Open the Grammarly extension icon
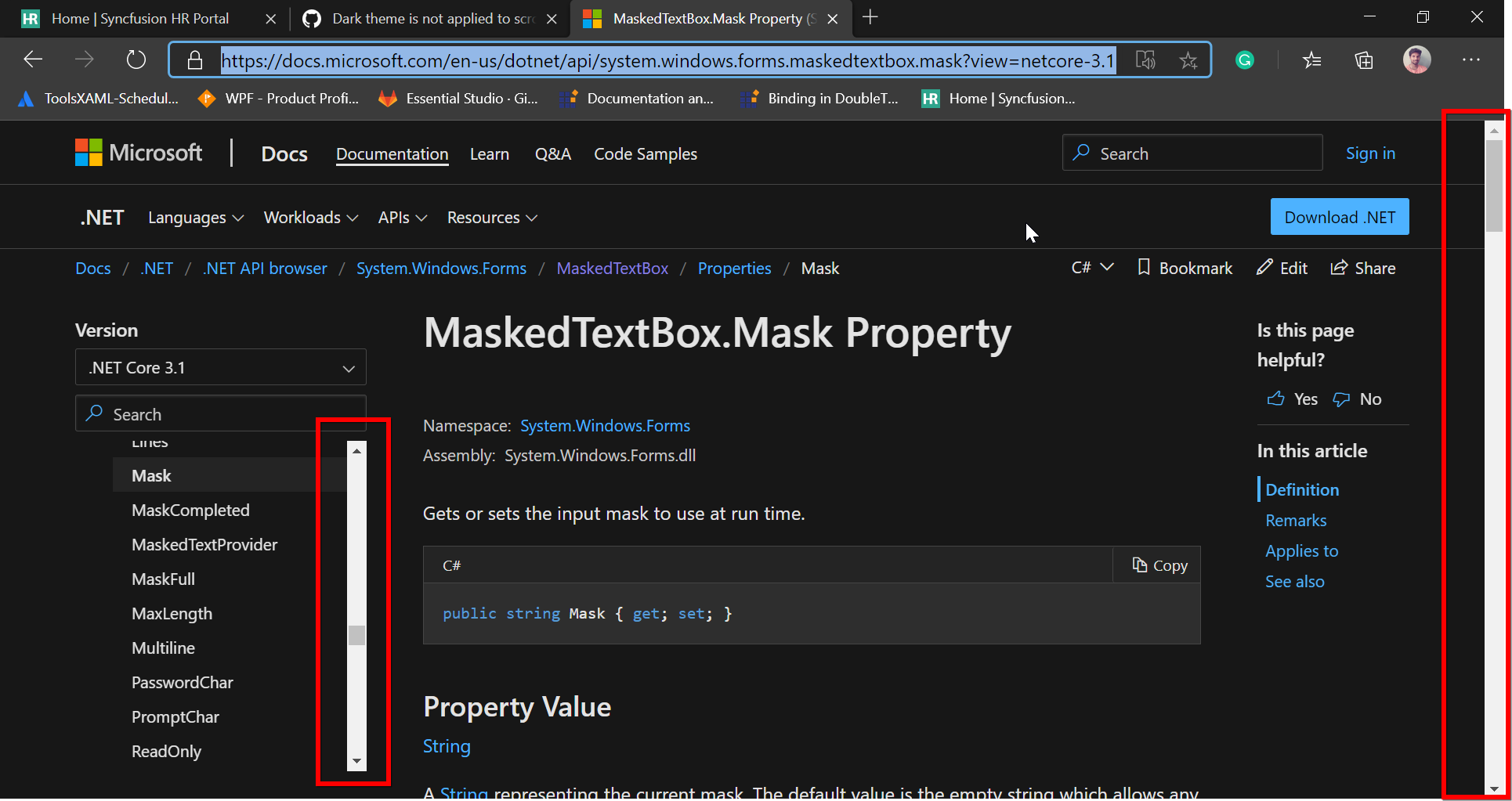 [1245, 60]
